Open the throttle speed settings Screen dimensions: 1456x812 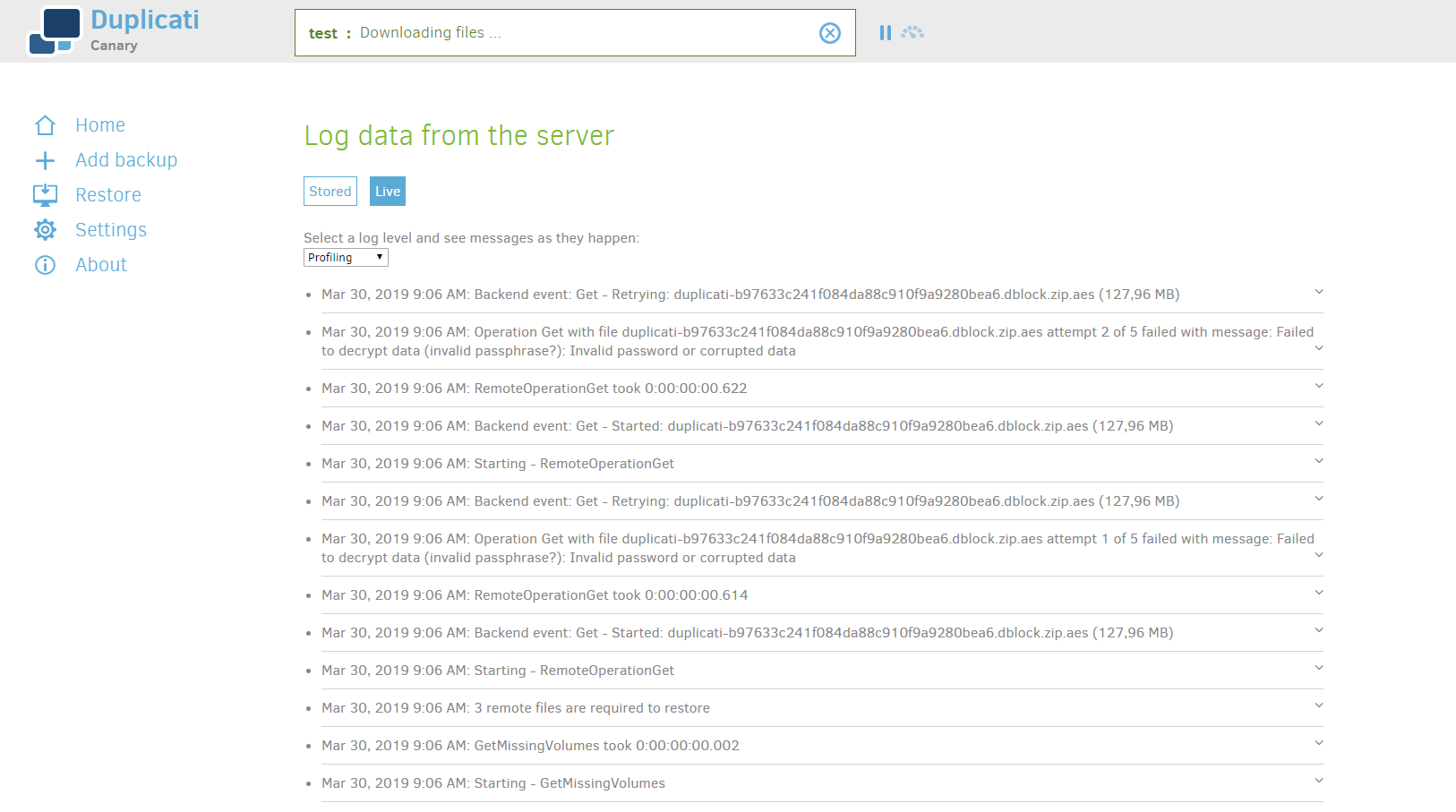[x=912, y=32]
